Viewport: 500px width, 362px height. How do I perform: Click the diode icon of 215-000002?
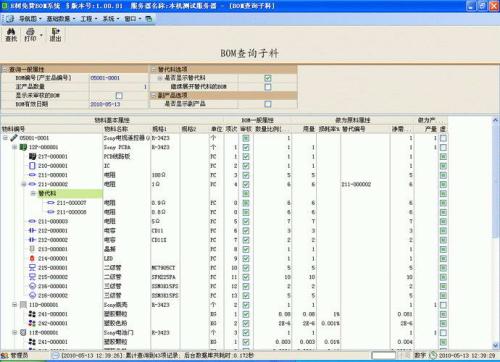(x=32, y=277)
